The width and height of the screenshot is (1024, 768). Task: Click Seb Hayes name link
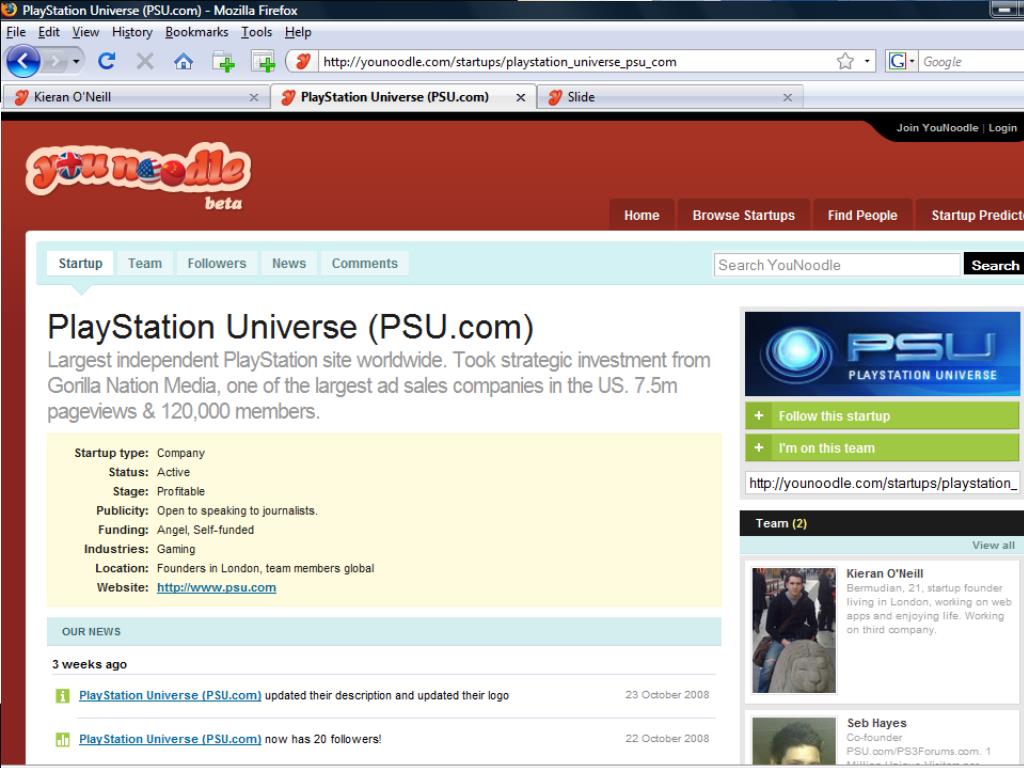tap(876, 723)
